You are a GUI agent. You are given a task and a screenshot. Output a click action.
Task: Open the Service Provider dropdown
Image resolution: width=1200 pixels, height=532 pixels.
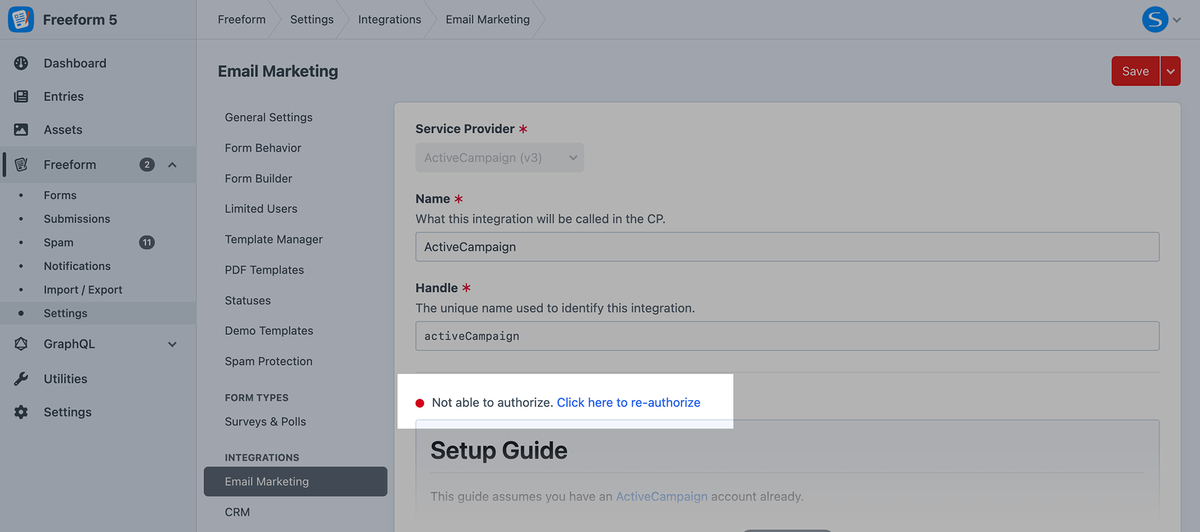pos(499,157)
